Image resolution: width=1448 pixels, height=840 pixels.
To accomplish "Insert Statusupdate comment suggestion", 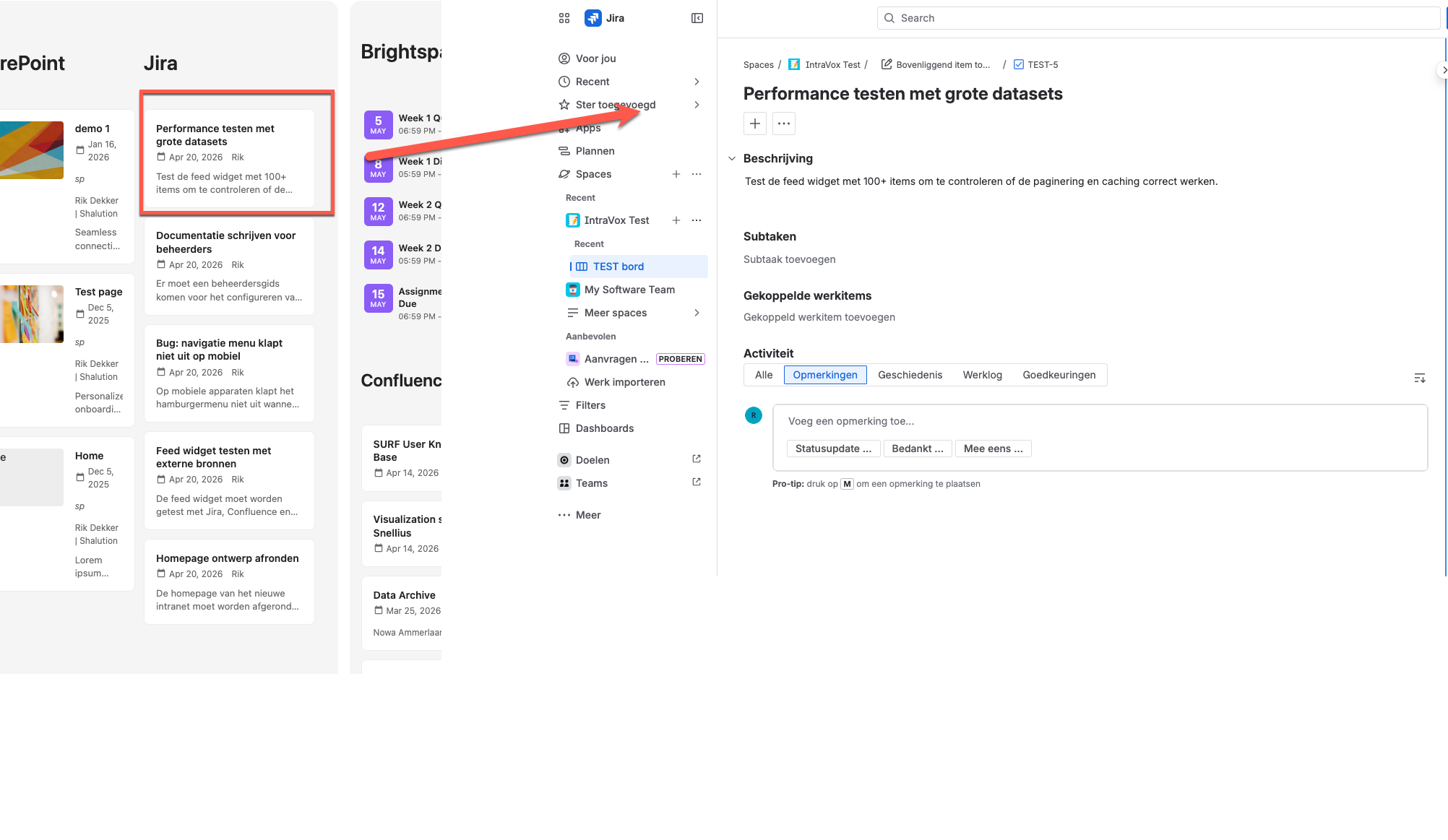I will tap(833, 449).
